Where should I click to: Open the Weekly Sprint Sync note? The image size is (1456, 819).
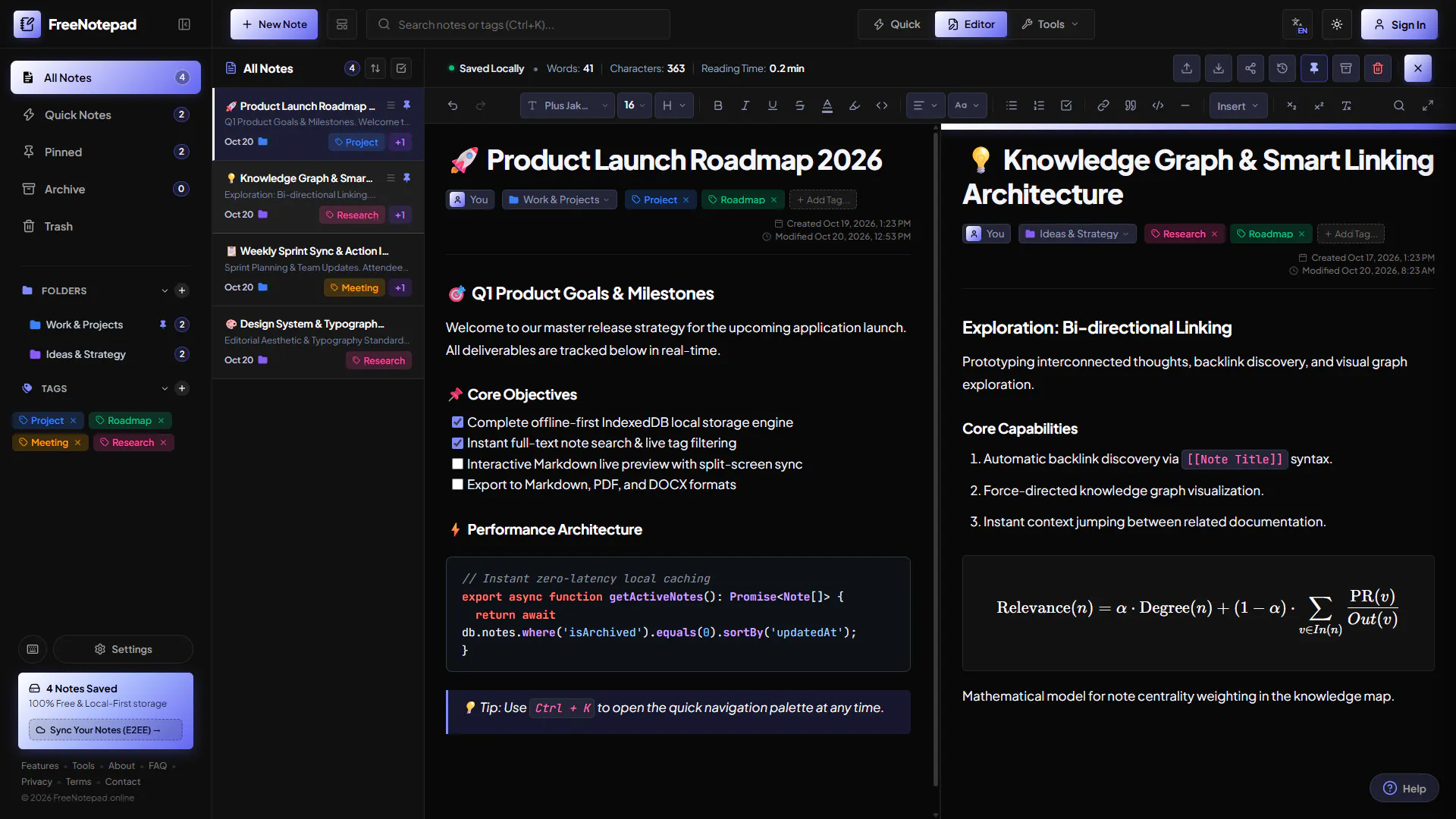click(318, 269)
